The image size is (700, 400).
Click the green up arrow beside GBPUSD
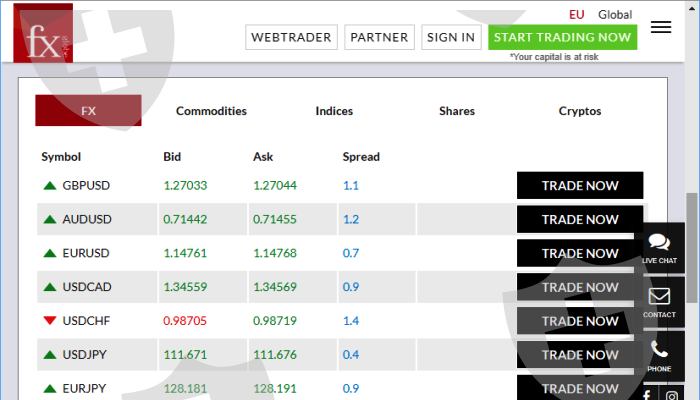tap(49, 185)
